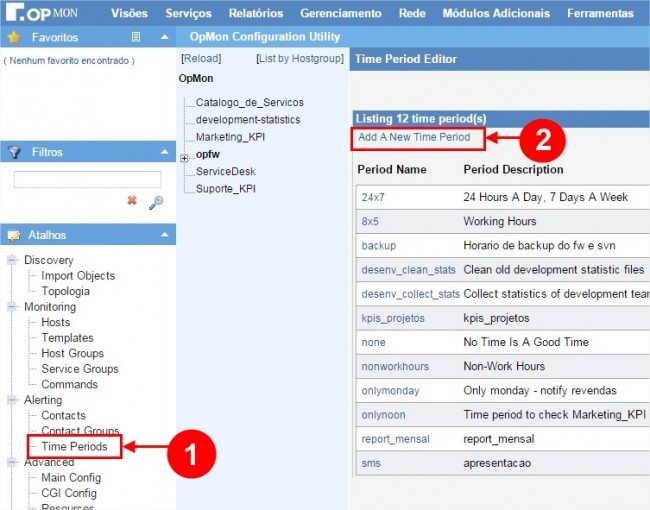Select Time Periods in Alerting shortcuts
Image resolution: width=650 pixels, height=510 pixels.
click(74, 446)
